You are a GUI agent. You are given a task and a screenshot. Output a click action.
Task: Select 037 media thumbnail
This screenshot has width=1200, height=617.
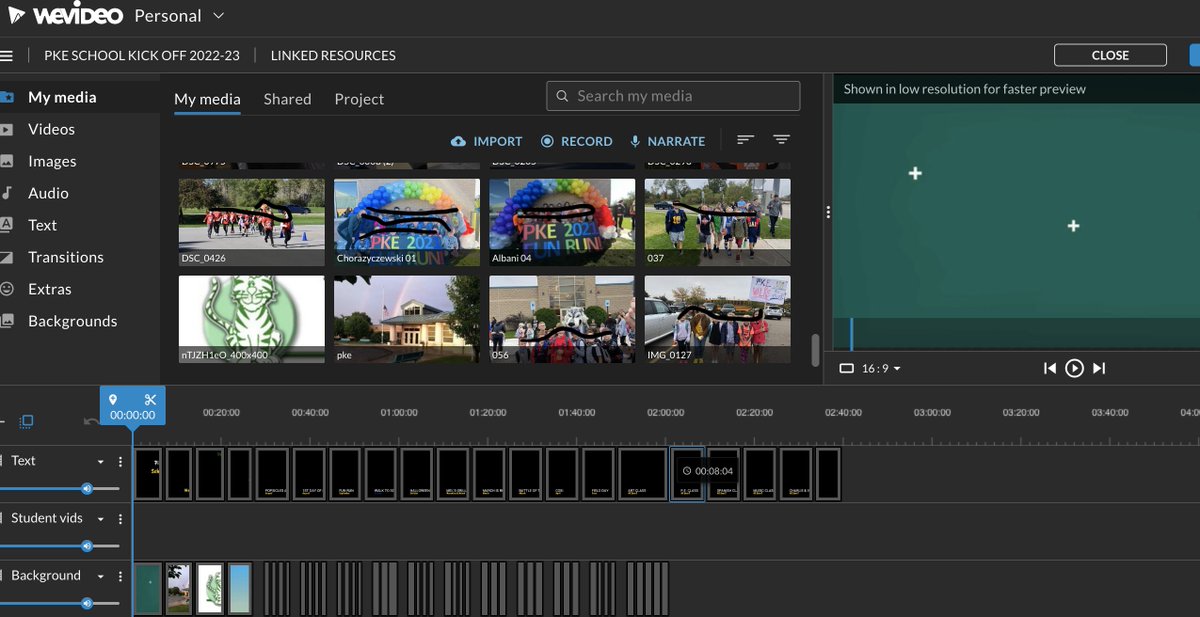pyautogui.click(x=717, y=222)
